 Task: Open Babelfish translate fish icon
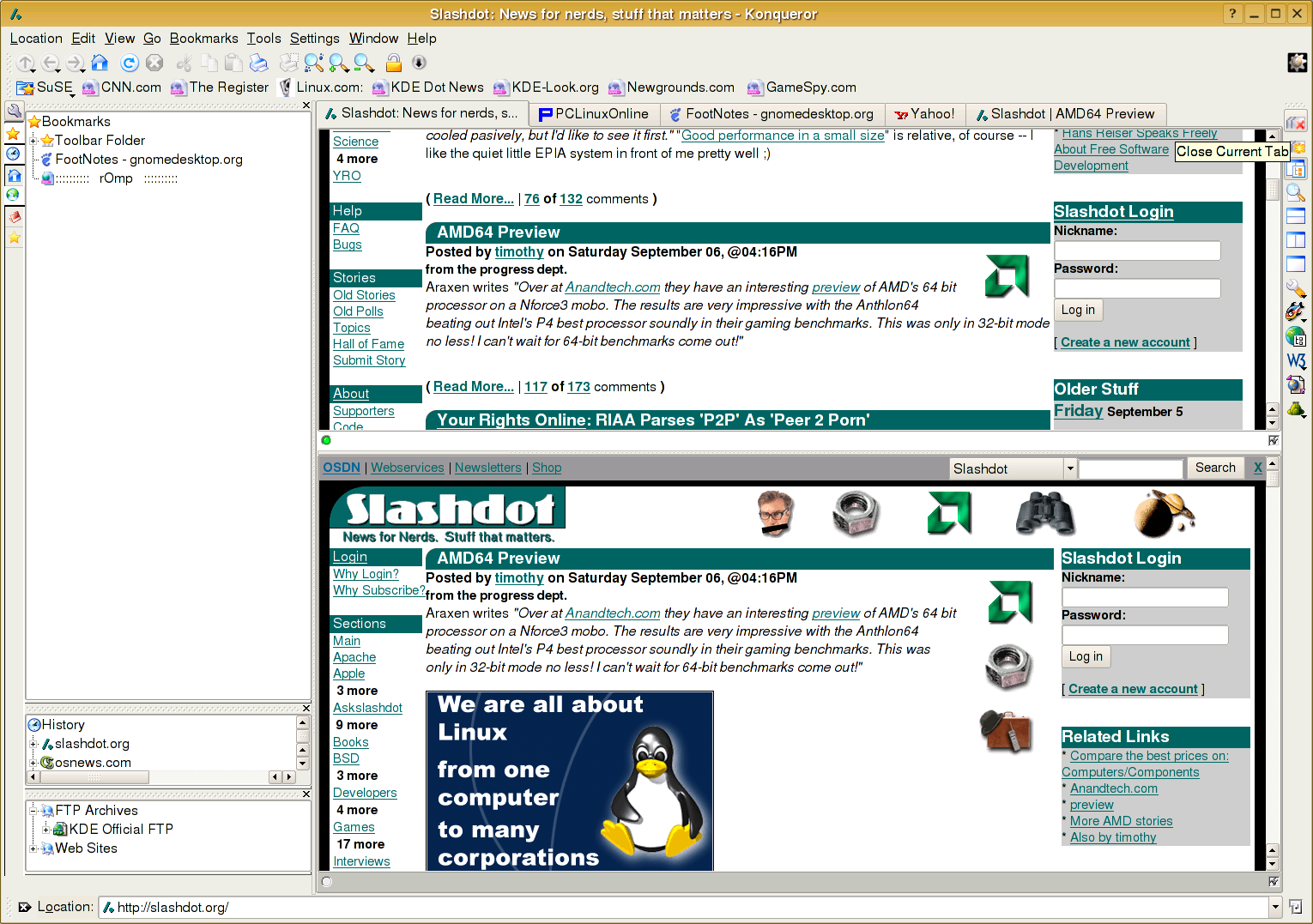(1296, 312)
